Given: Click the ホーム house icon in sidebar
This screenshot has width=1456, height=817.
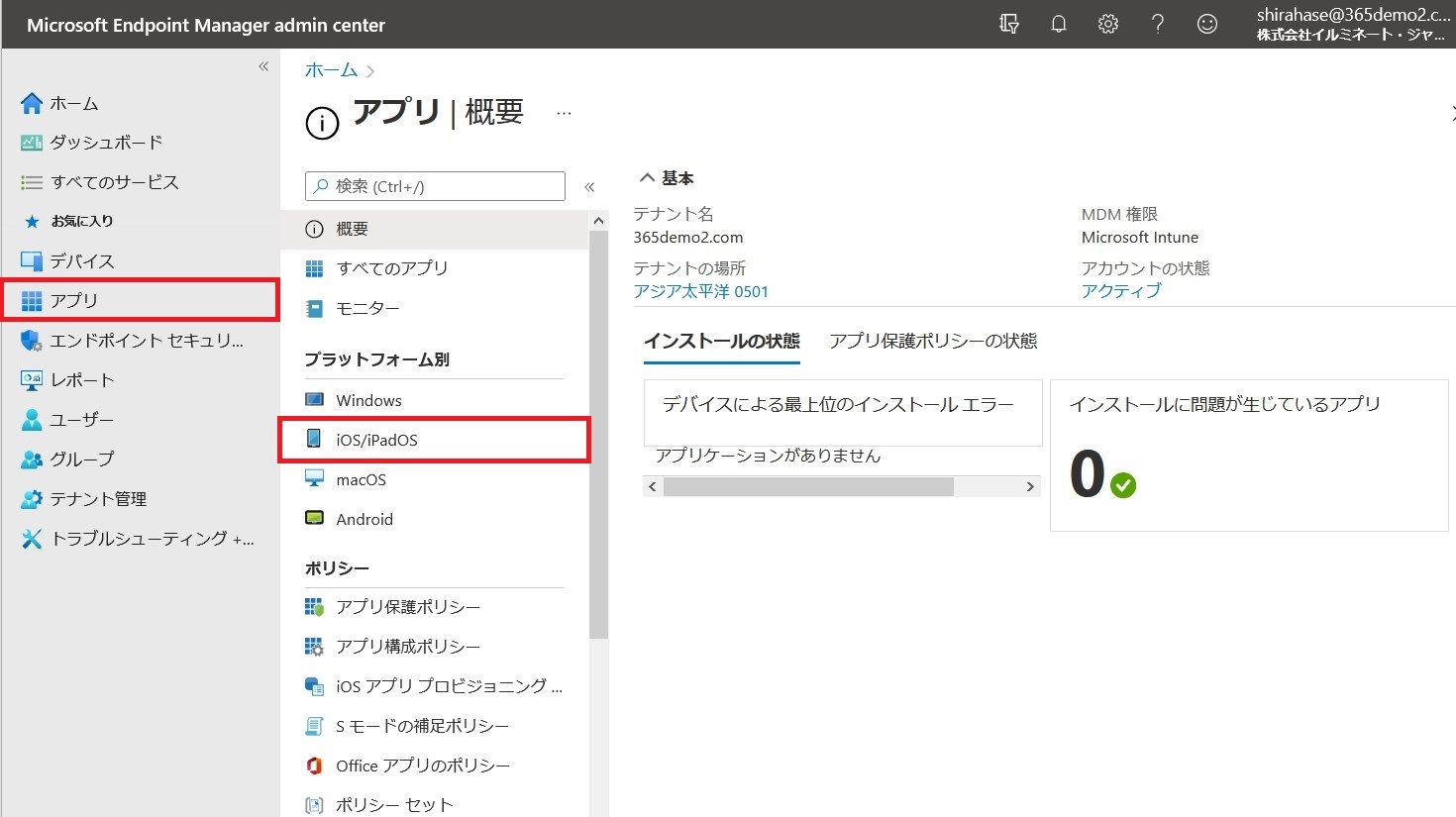Looking at the screenshot, I should (32, 103).
